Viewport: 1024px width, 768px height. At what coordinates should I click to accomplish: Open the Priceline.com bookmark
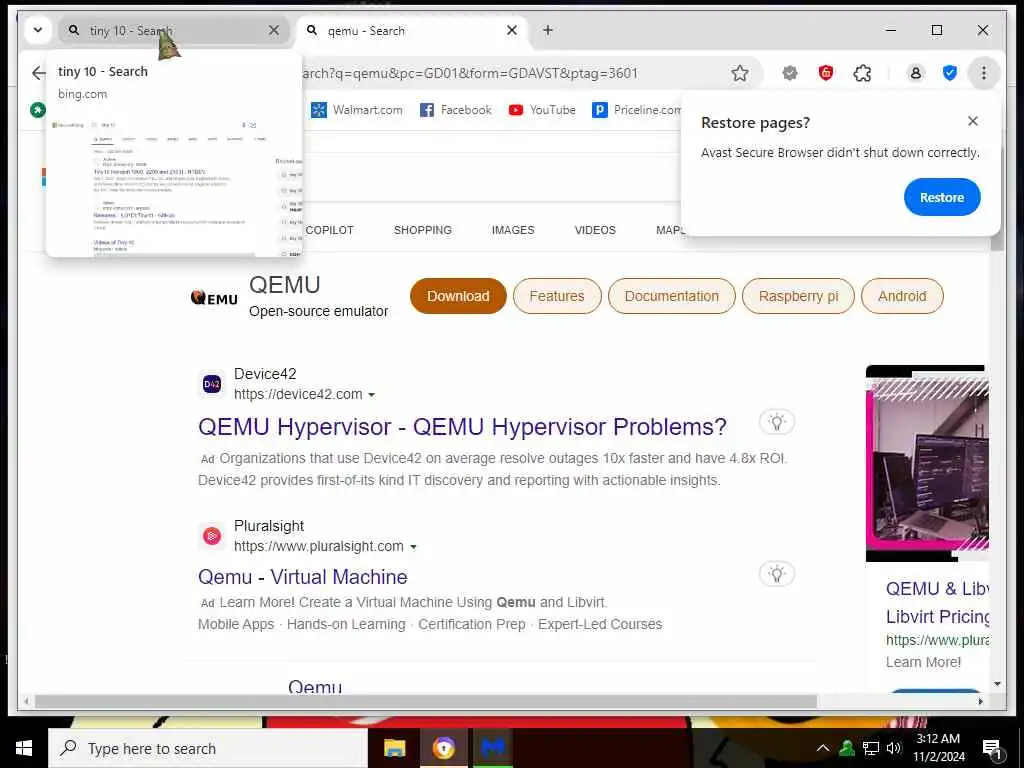click(636, 110)
